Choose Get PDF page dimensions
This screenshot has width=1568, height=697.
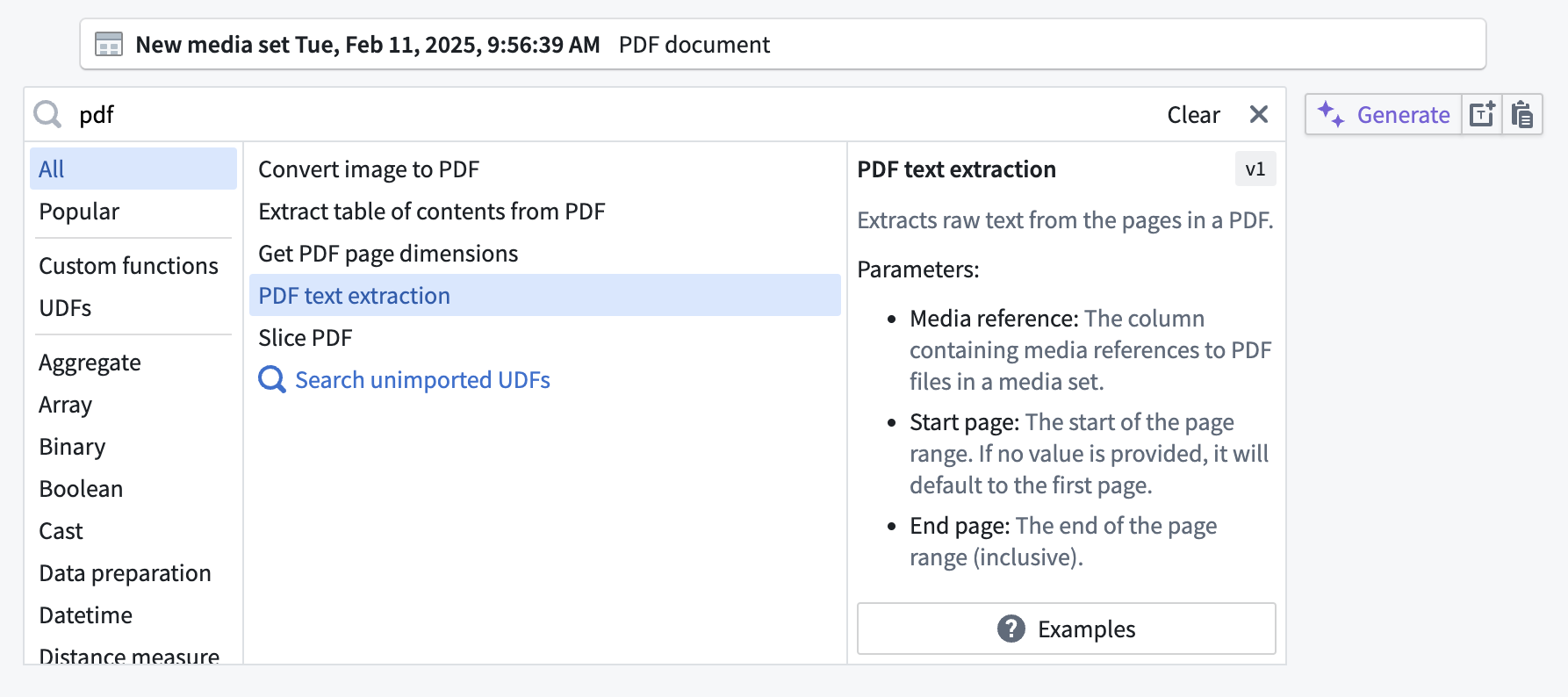(388, 254)
